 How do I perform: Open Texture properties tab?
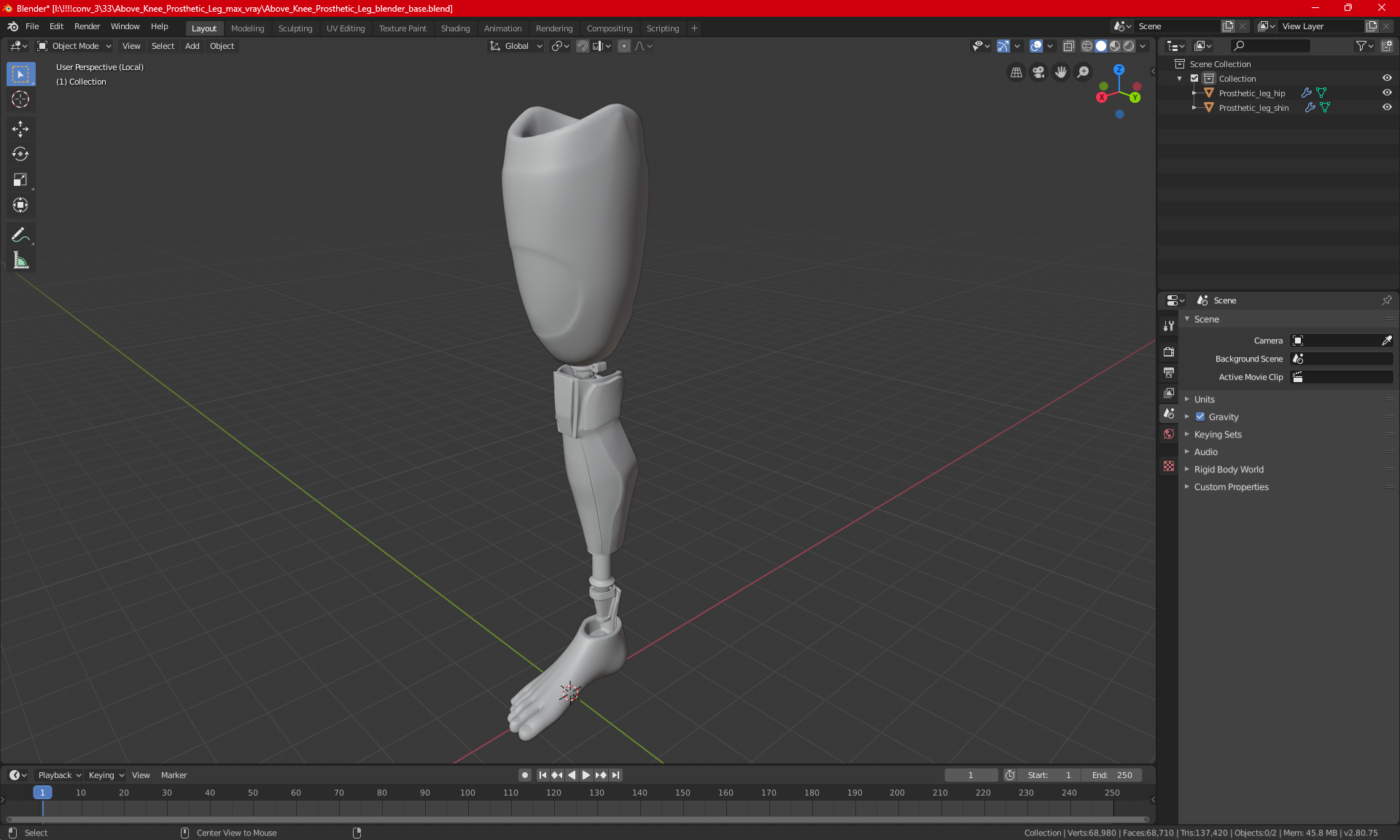click(1169, 466)
